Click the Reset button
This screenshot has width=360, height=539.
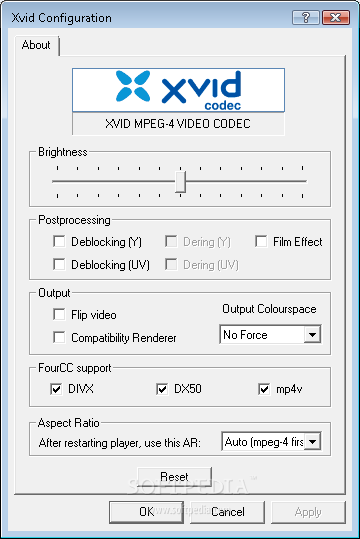174,477
